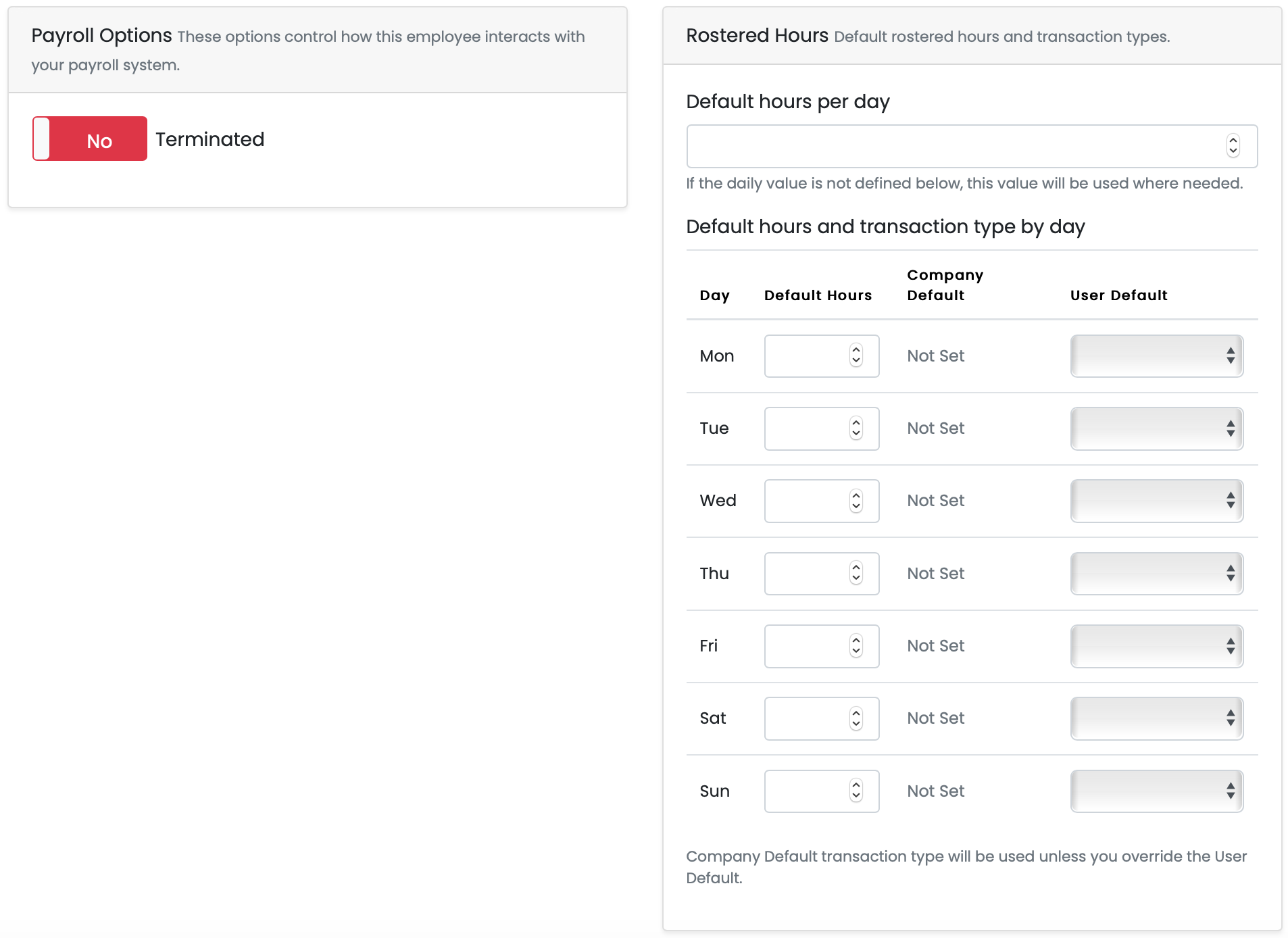Open Saturday User Default dropdown
This screenshot has height=938, width=1288.
(x=1156, y=718)
